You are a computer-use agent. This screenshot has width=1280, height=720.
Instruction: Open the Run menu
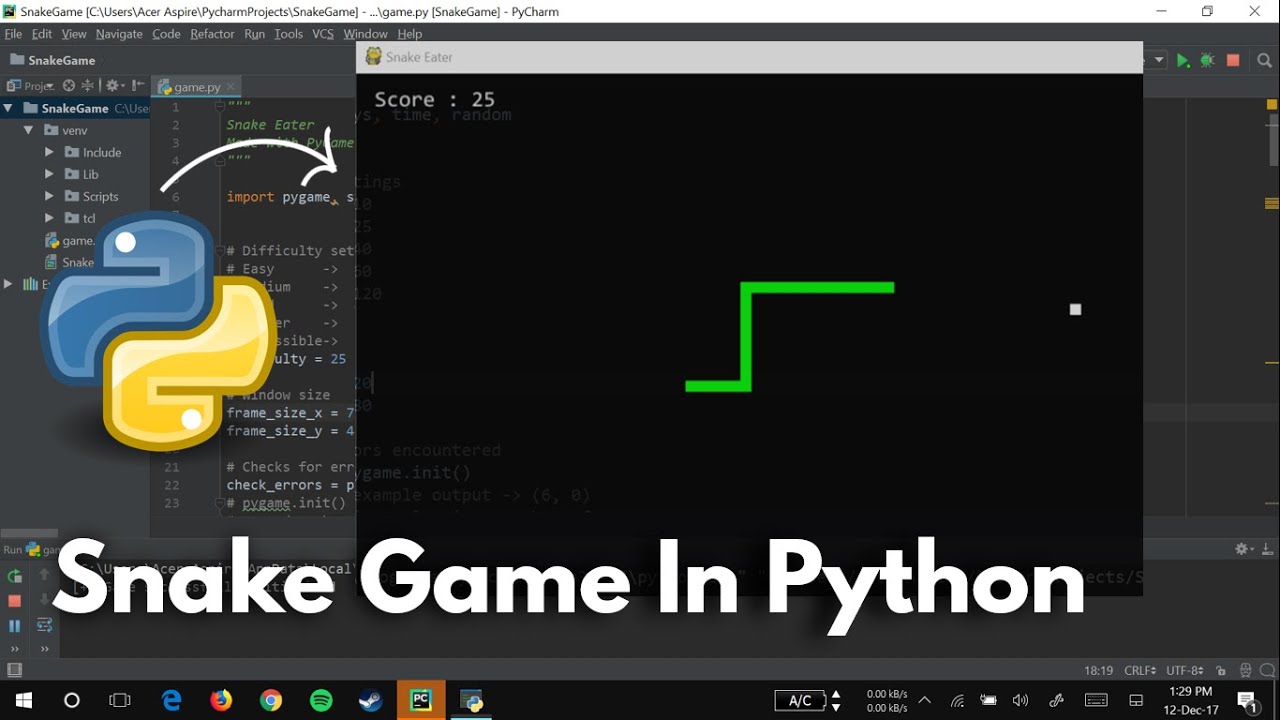[254, 34]
